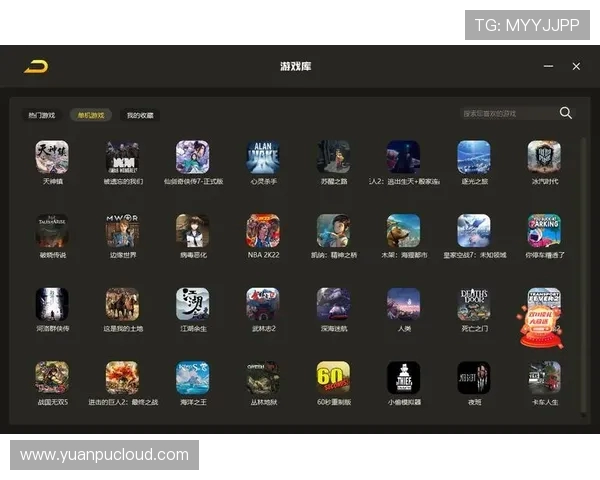Open 死亡之门 Death's Door game
Viewport: 600px width, 480px height.
[x=474, y=304]
